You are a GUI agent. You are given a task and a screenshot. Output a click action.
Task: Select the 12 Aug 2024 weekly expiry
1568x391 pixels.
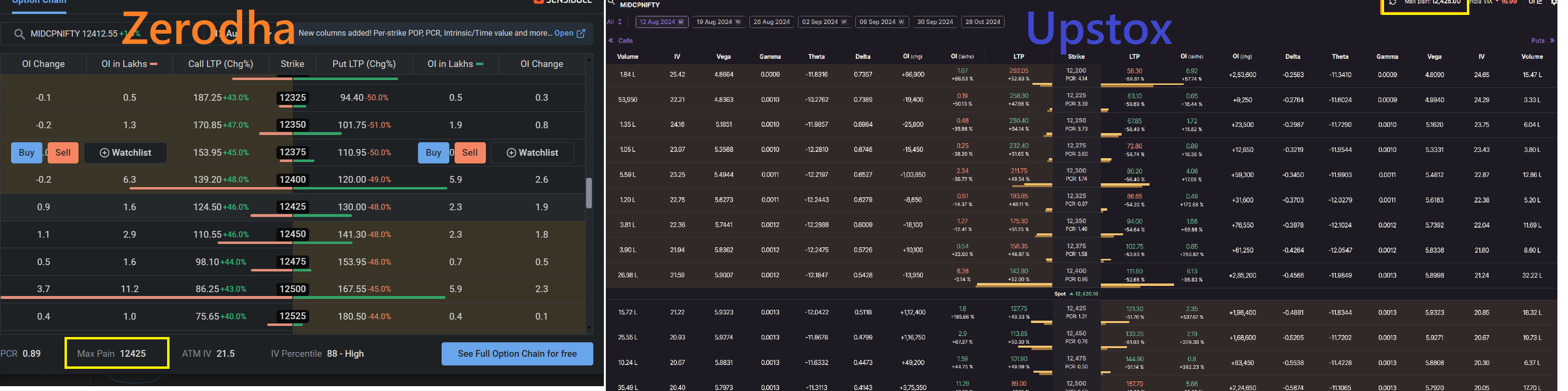pos(661,22)
